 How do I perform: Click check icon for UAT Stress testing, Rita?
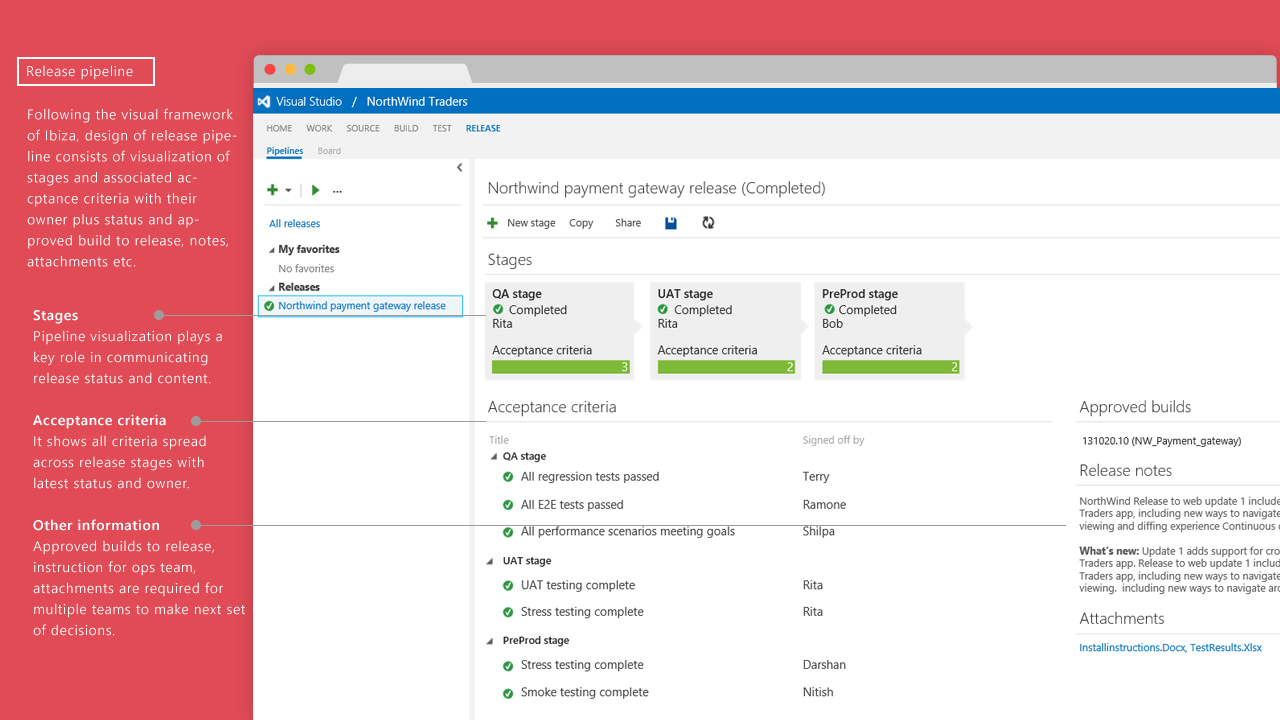(509, 612)
